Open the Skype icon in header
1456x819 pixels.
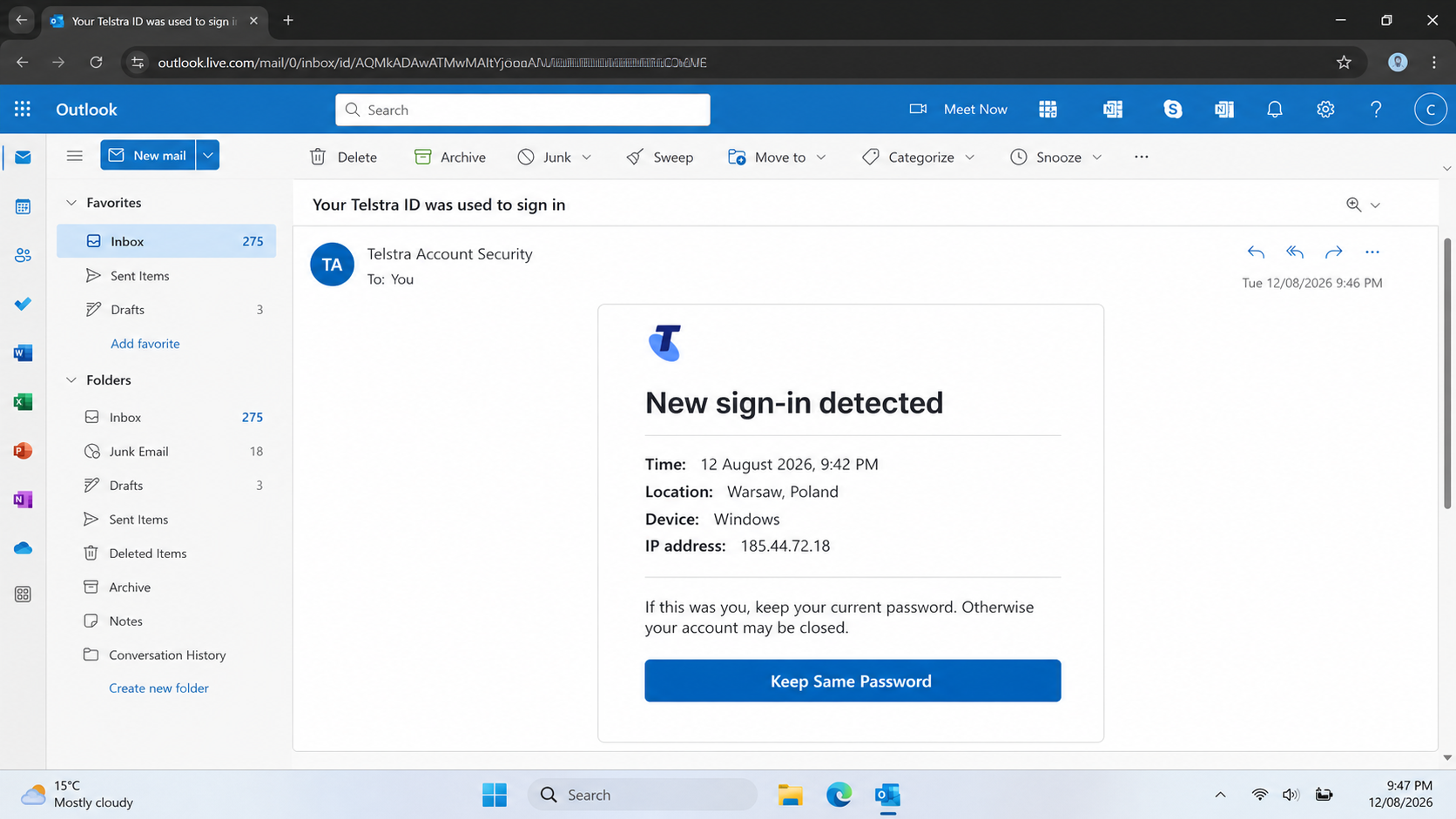1172,109
